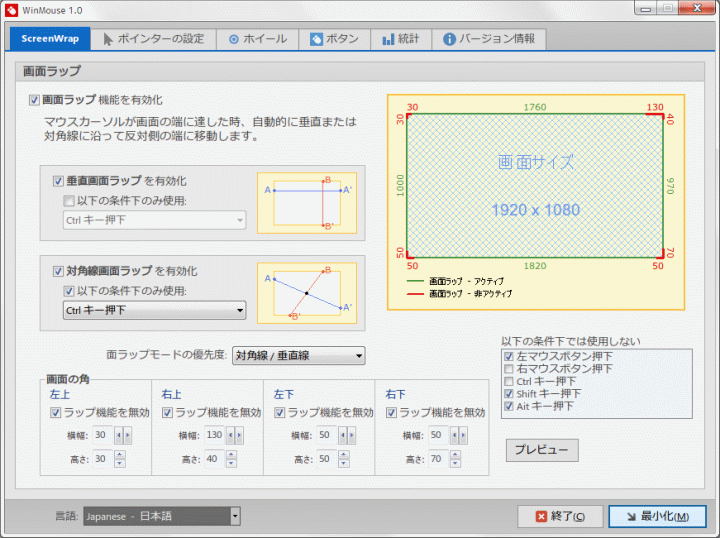Open the ホイール tab

click(x=258, y=39)
